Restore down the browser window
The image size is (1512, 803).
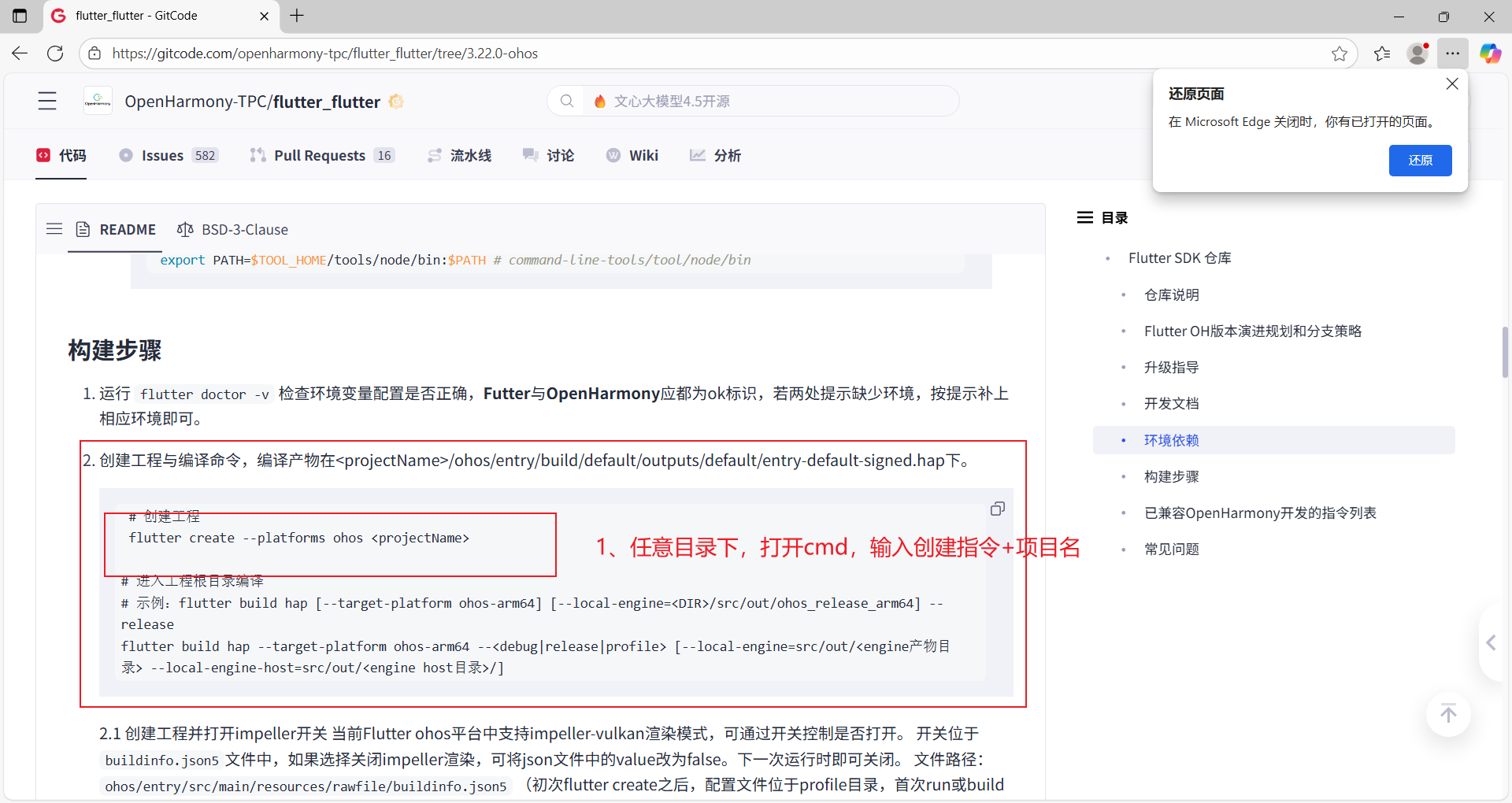click(1443, 16)
